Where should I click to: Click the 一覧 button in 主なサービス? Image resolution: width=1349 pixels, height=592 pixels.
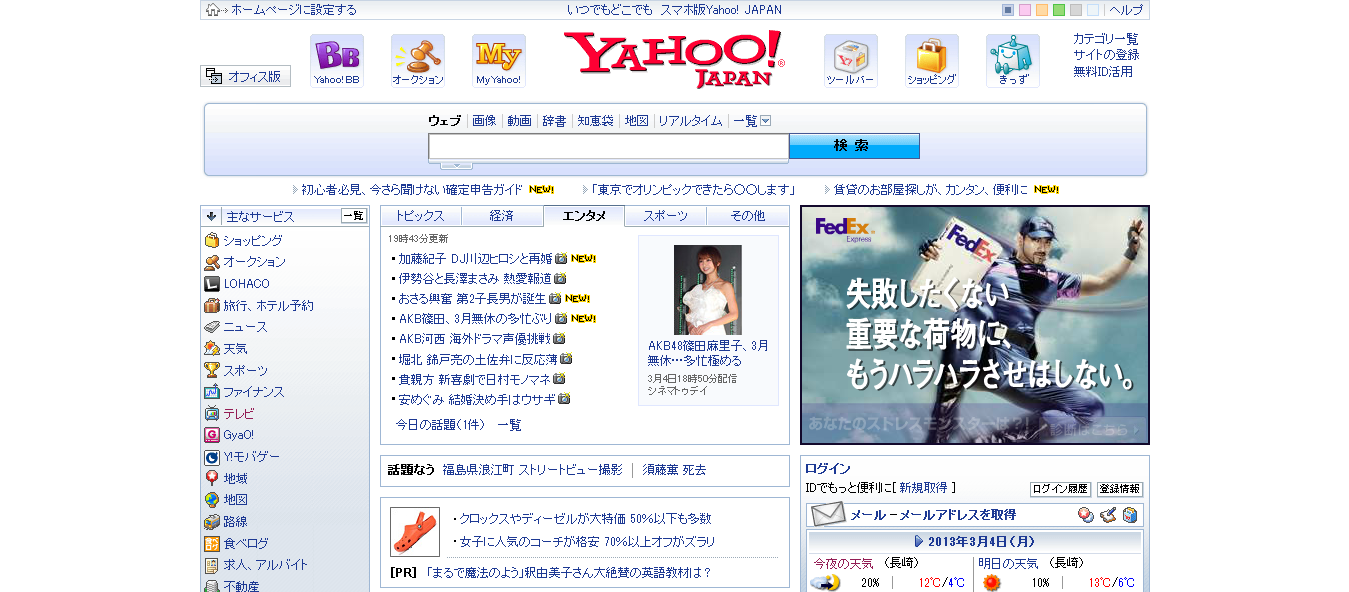[354, 216]
